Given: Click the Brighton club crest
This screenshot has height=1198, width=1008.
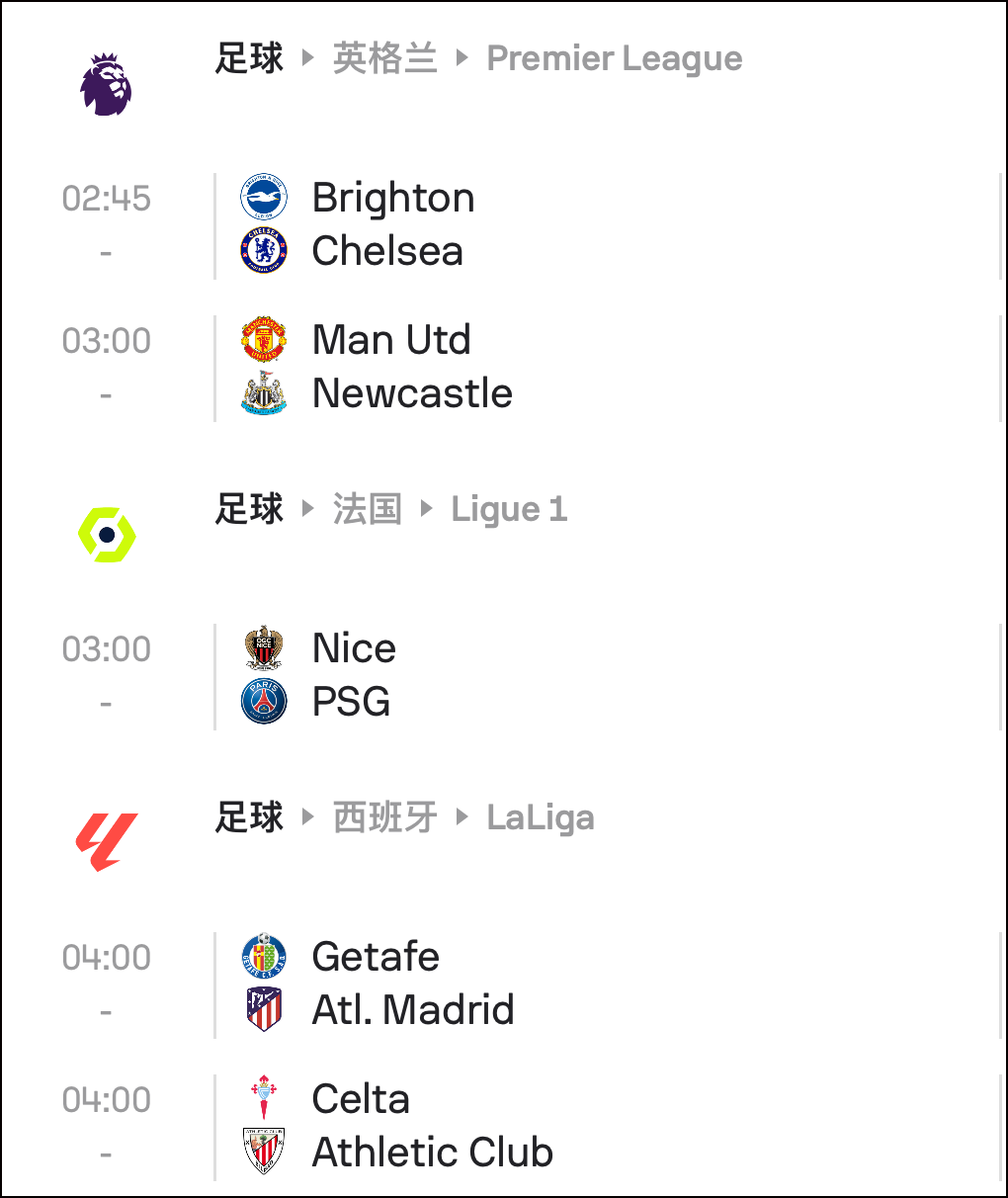Looking at the screenshot, I should click(x=264, y=197).
